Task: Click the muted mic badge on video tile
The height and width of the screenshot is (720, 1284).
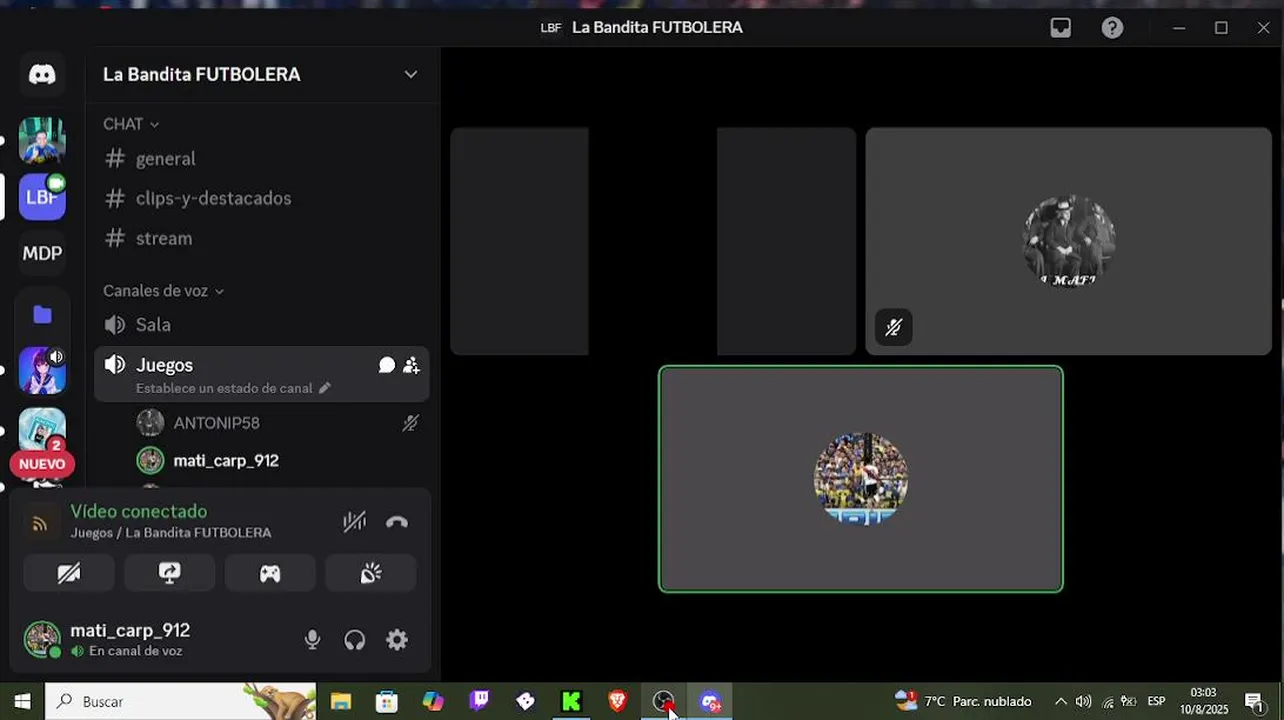Action: (894, 327)
